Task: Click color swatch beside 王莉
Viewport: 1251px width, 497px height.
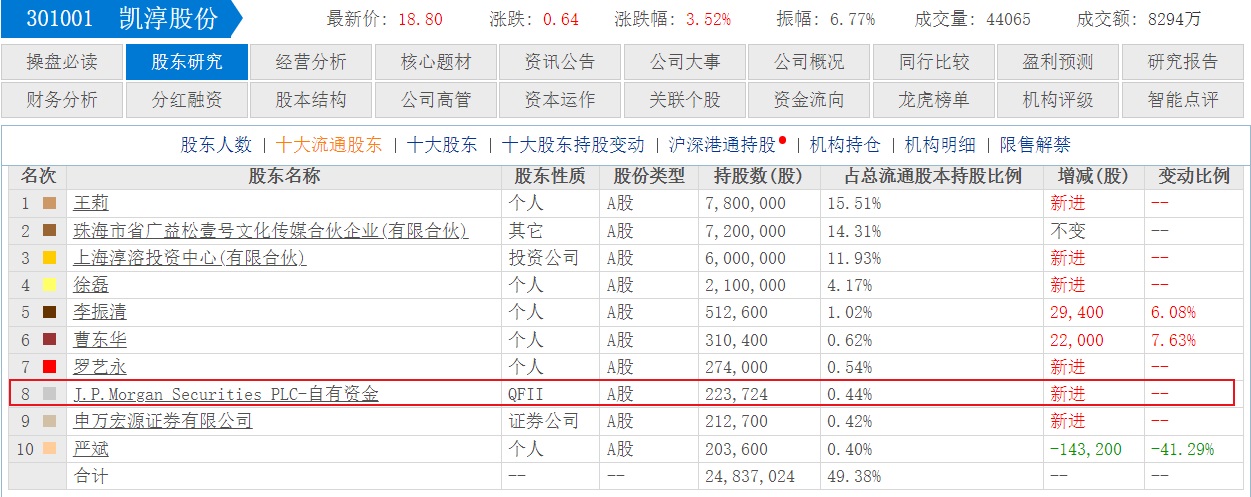Action: point(50,204)
